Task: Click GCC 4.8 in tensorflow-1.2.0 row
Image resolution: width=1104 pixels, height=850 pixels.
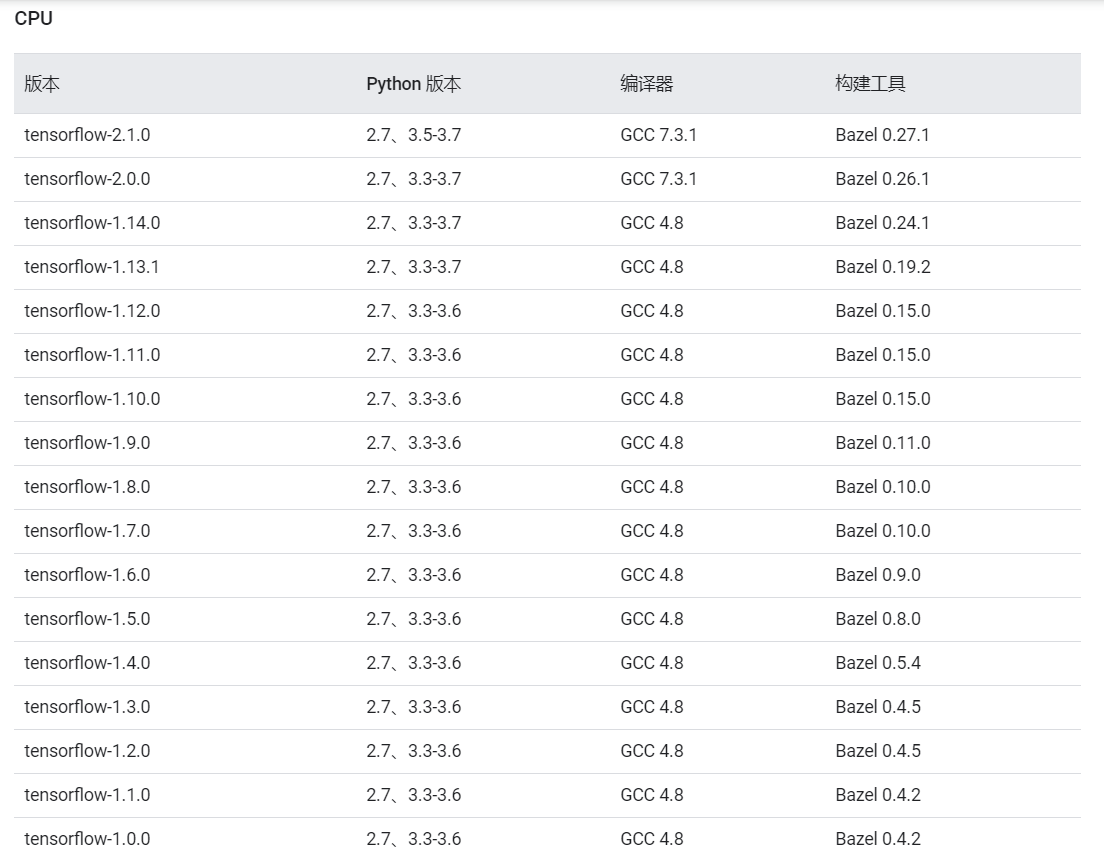Action: (652, 751)
